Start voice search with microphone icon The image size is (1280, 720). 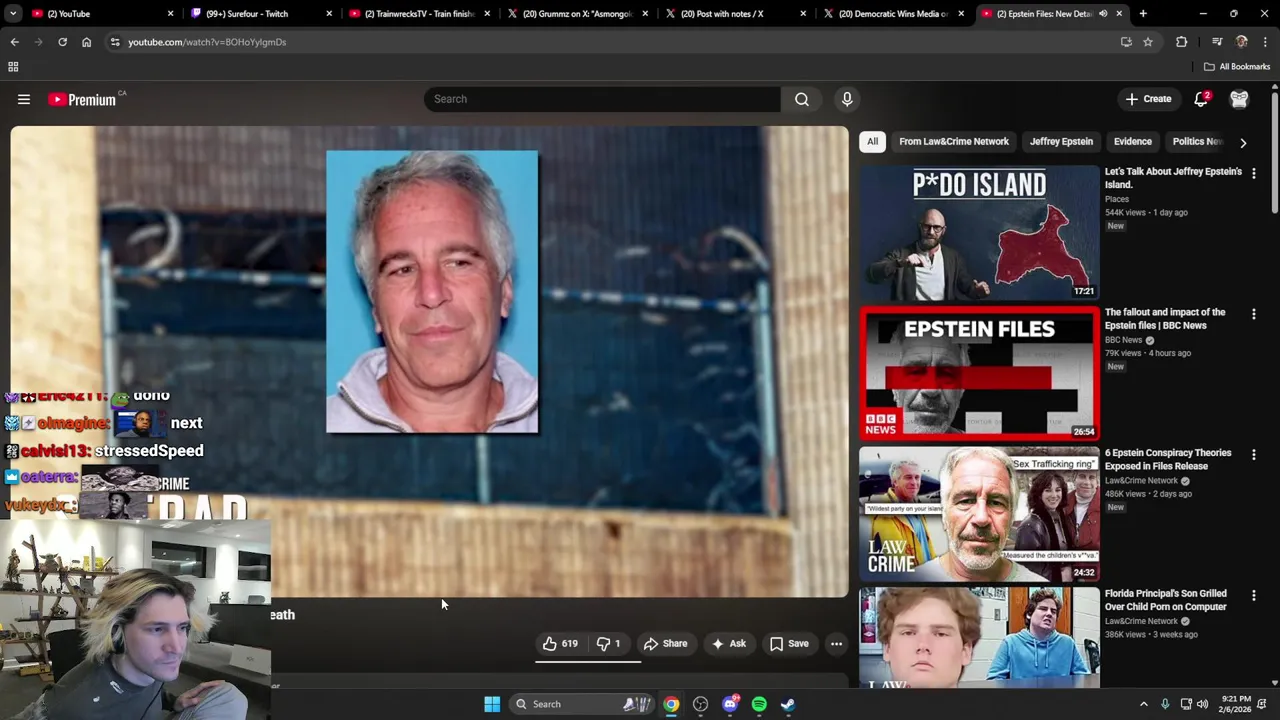(x=847, y=99)
